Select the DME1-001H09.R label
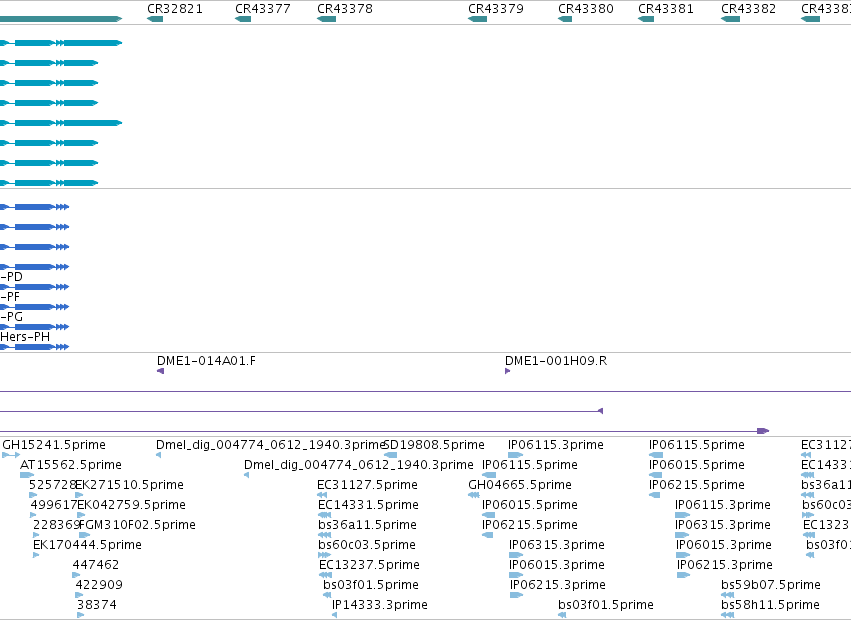This screenshot has height=620, width=851. click(556, 361)
